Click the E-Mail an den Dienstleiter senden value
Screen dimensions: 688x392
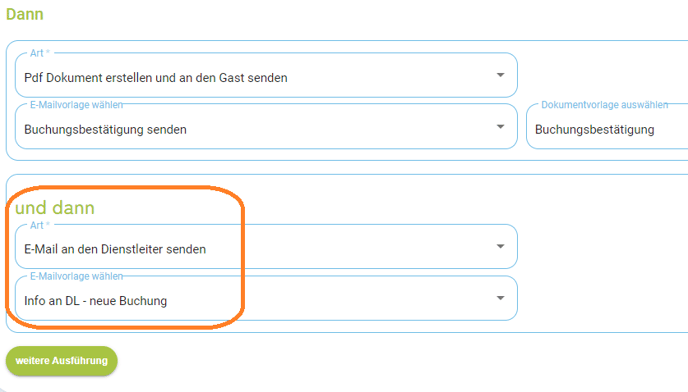coord(115,249)
